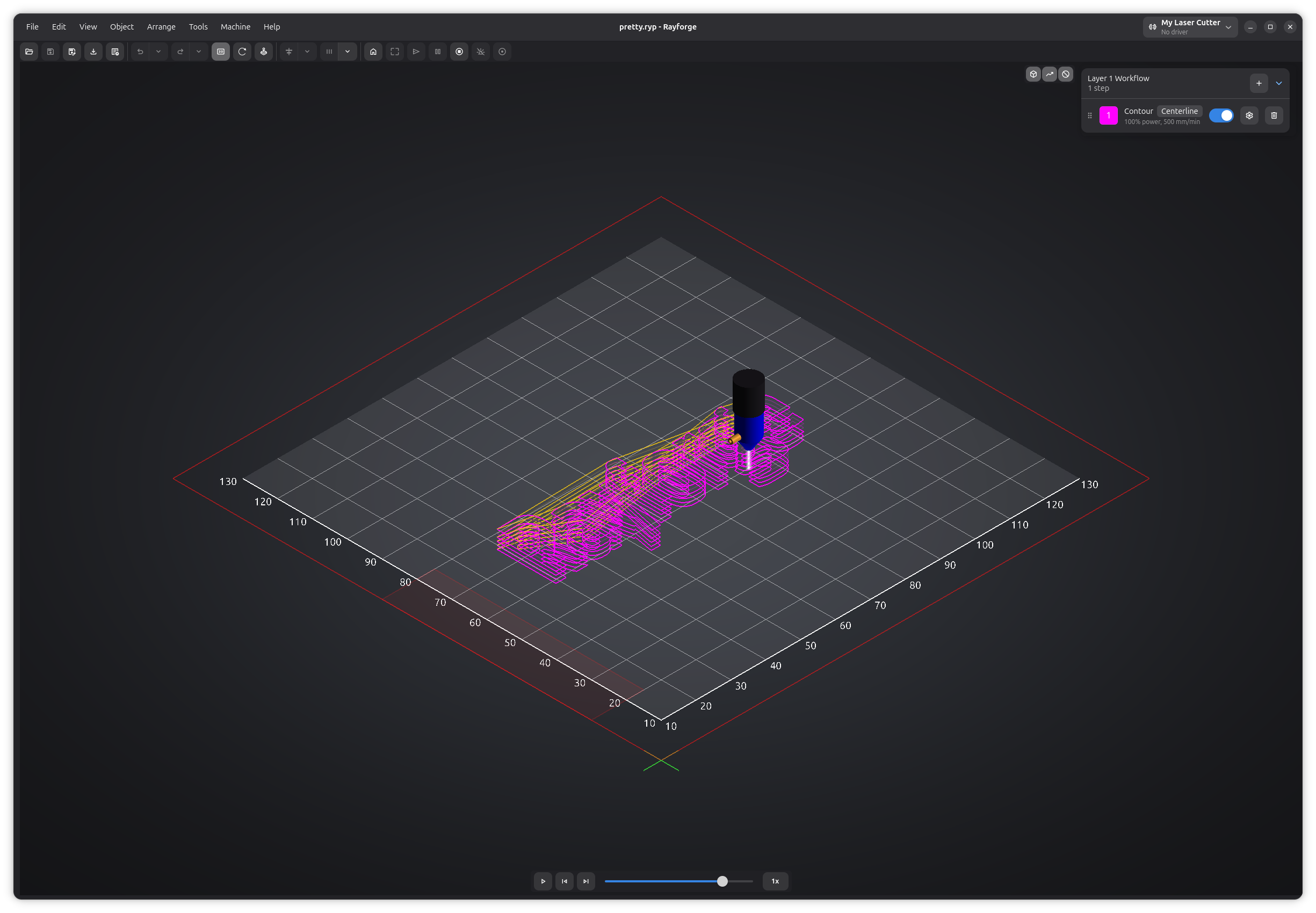Click the Home machine head icon
Screen dimensions: 1316x913
click(x=373, y=52)
